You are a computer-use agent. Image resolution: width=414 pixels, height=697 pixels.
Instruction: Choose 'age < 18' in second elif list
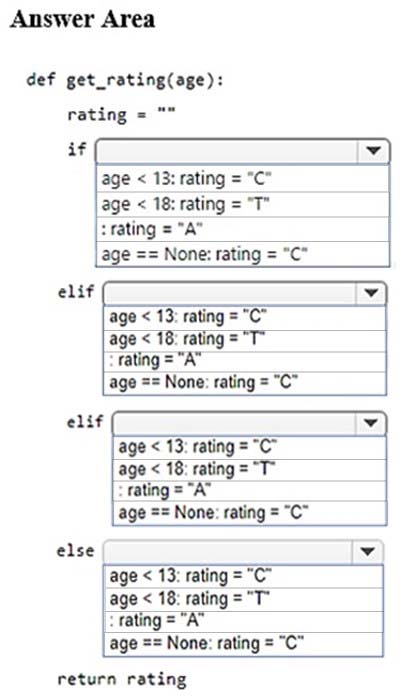pos(249,469)
